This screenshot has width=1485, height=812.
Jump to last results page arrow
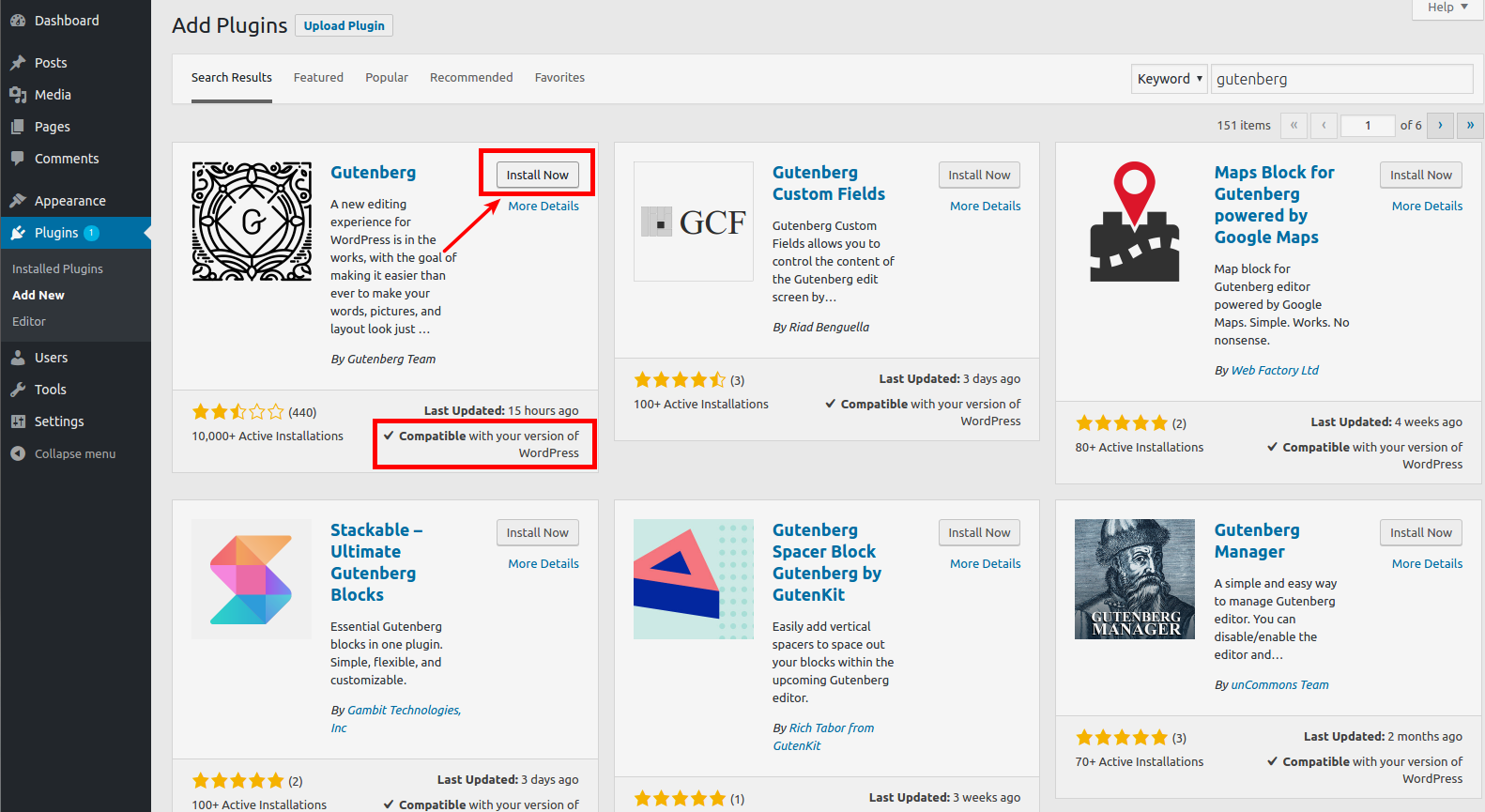click(x=1470, y=125)
